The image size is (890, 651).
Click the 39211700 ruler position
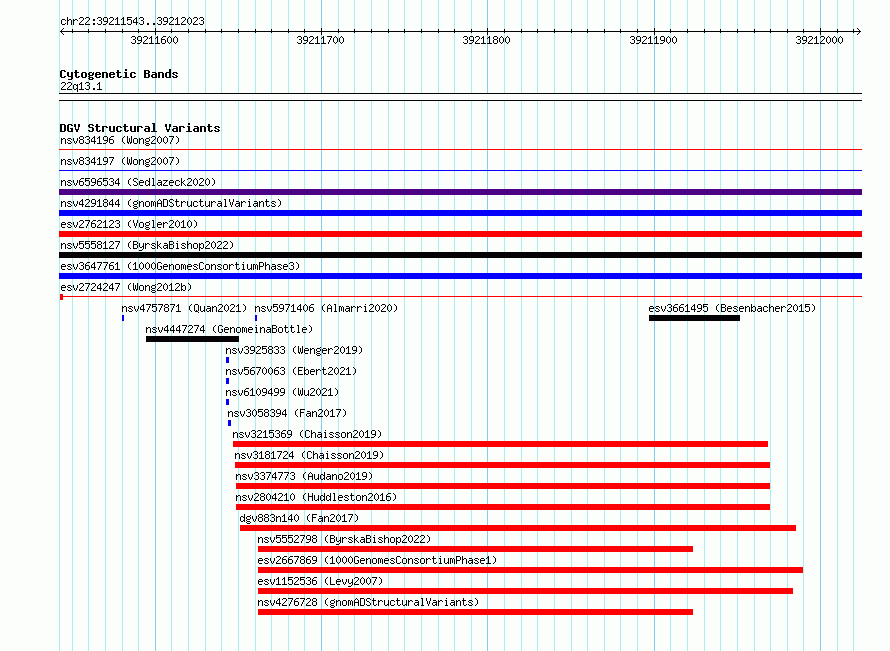(x=321, y=40)
